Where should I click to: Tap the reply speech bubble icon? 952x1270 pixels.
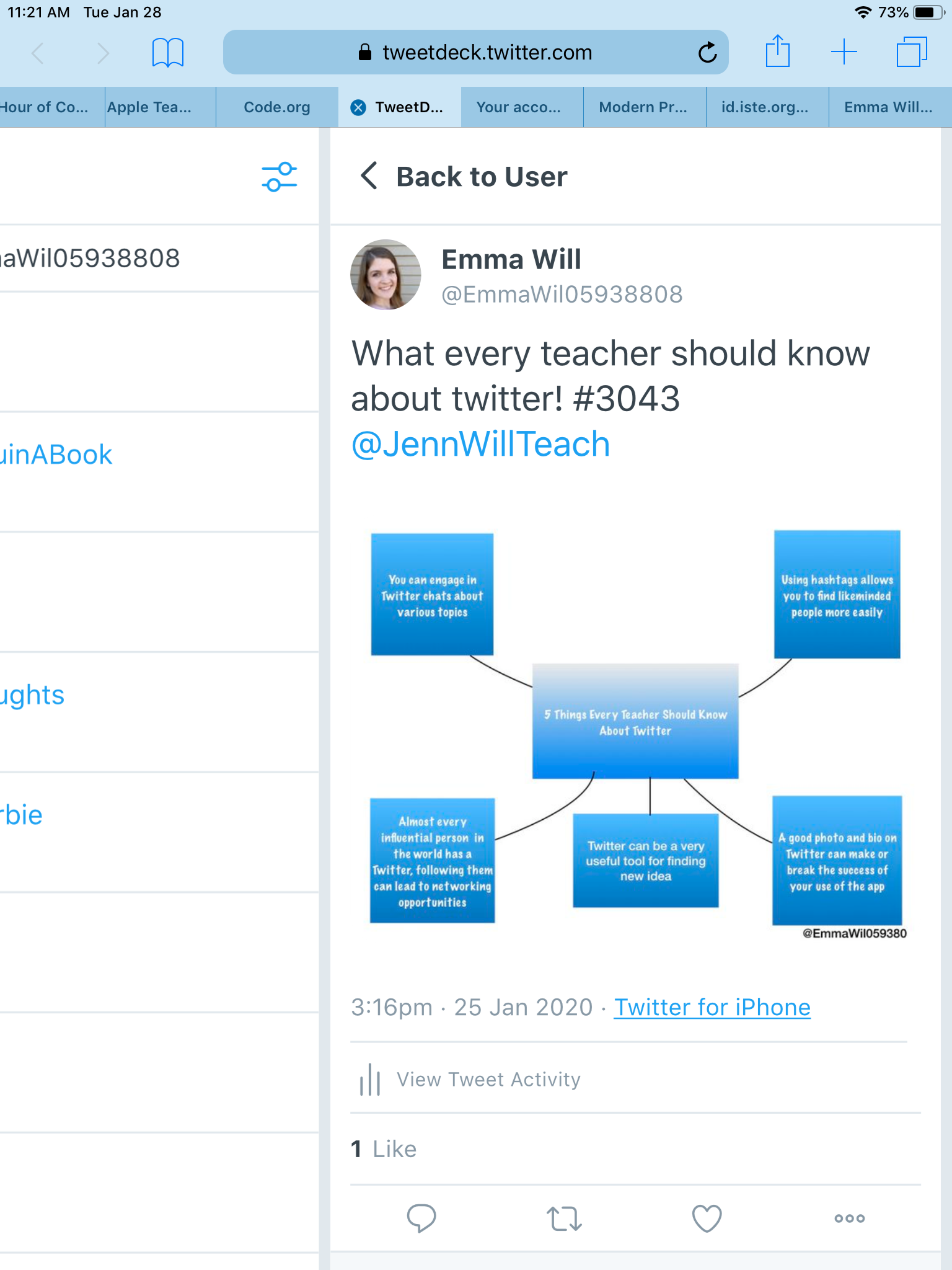point(421,1218)
